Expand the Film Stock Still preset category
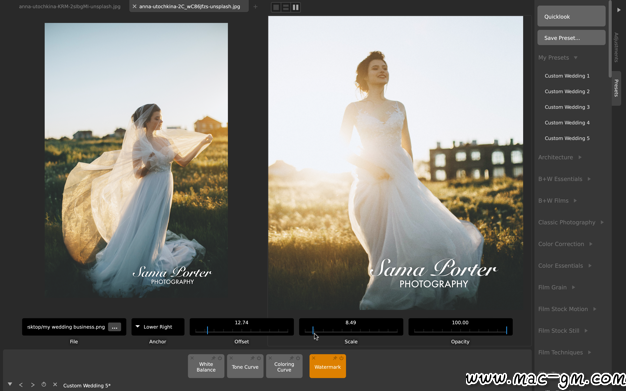 point(563,331)
